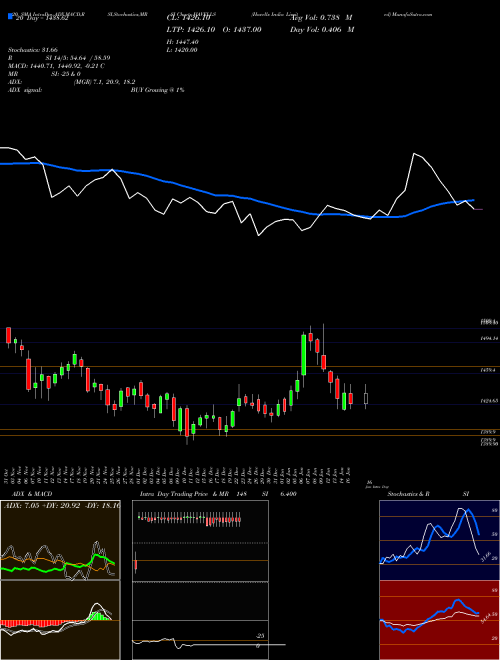Click the 'Stochastics & R SI' panel heading

428,494
